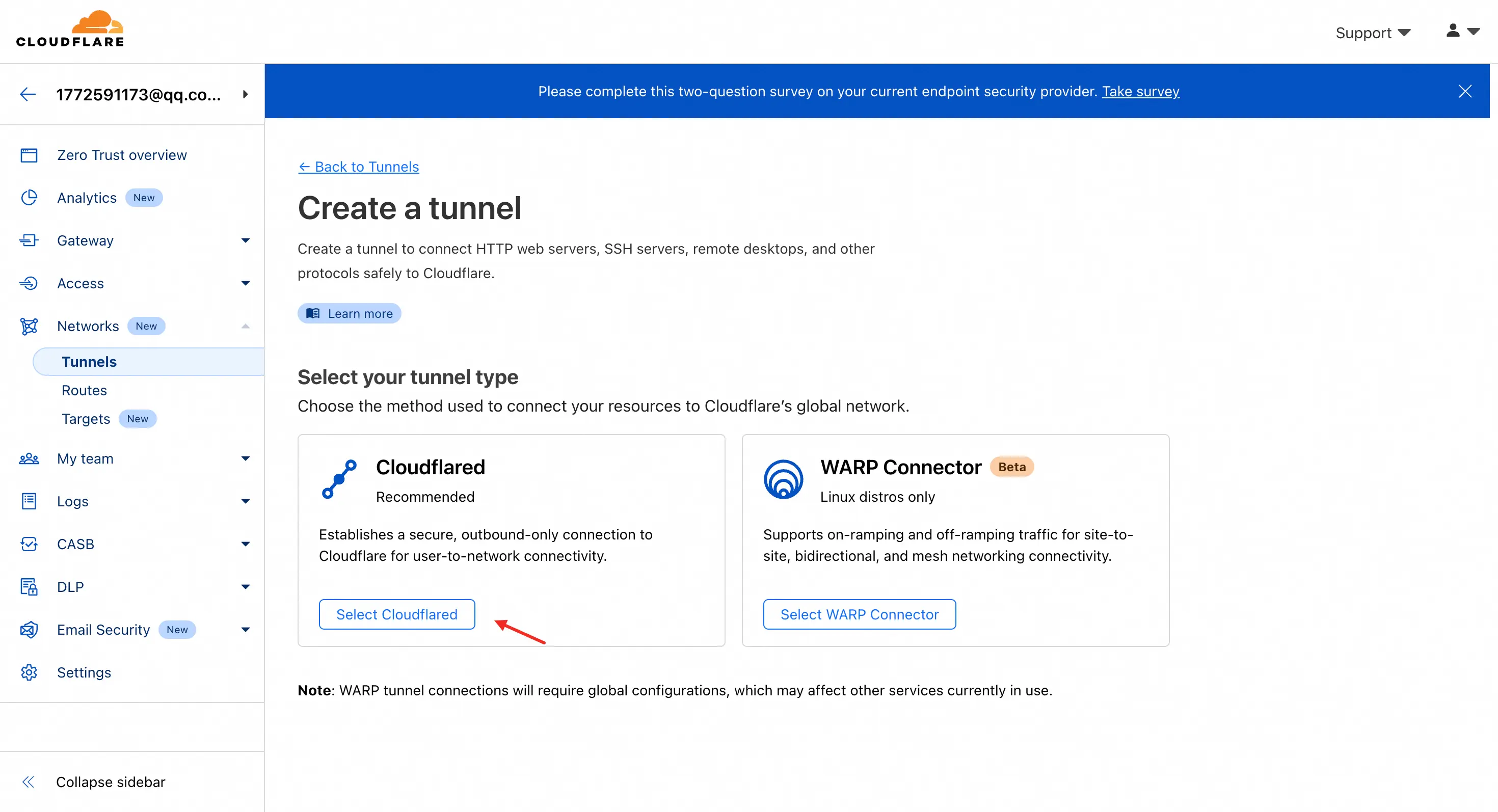This screenshot has width=1498, height=812.
Task: Click the Email Security envelope icon
Action: pos(29,630)
